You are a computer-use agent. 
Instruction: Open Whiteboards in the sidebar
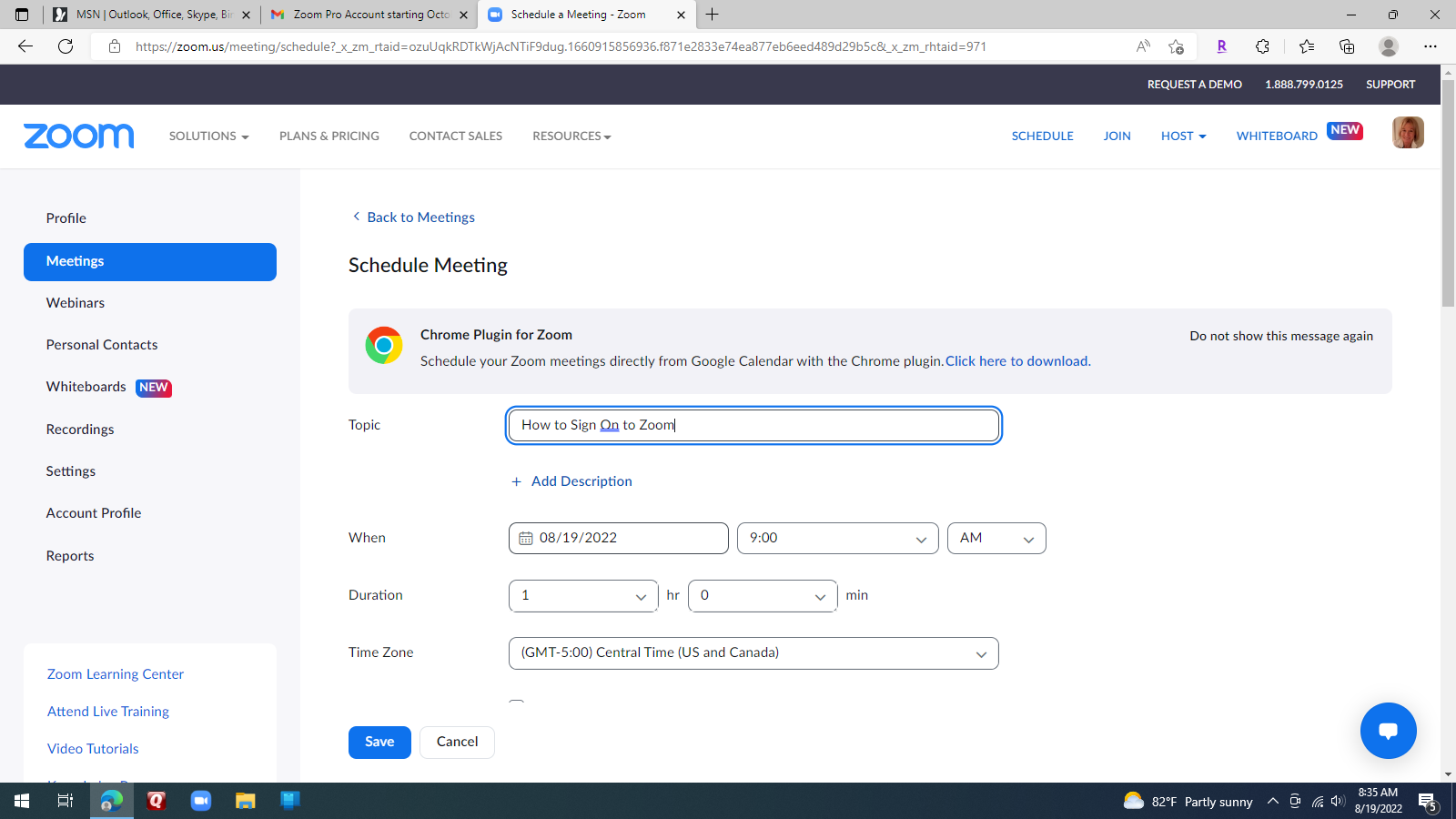coord(86,387)
